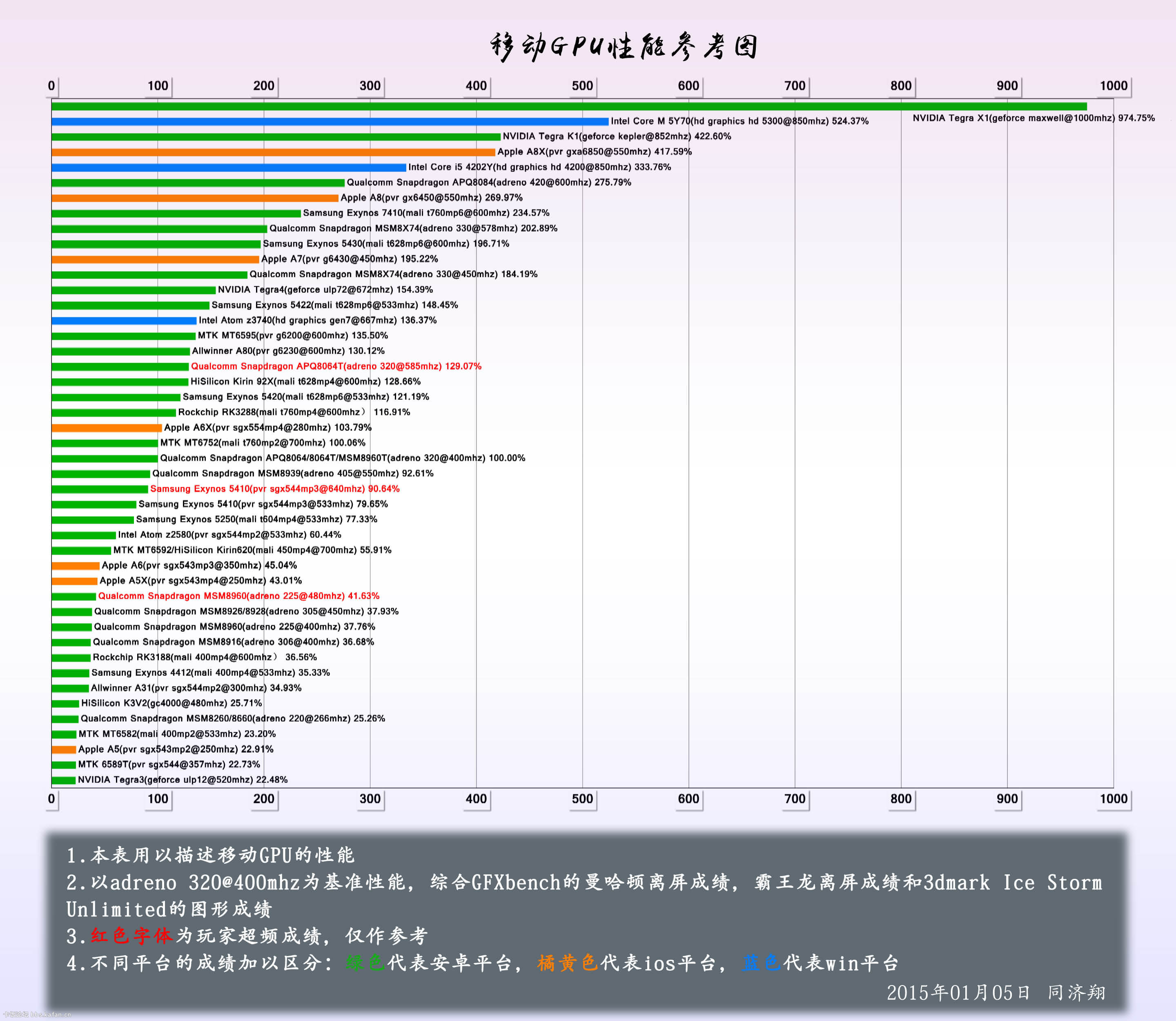Click Snapdragon MSM8960 37.76% label
1176x1021 pixels.
point(235,627)
